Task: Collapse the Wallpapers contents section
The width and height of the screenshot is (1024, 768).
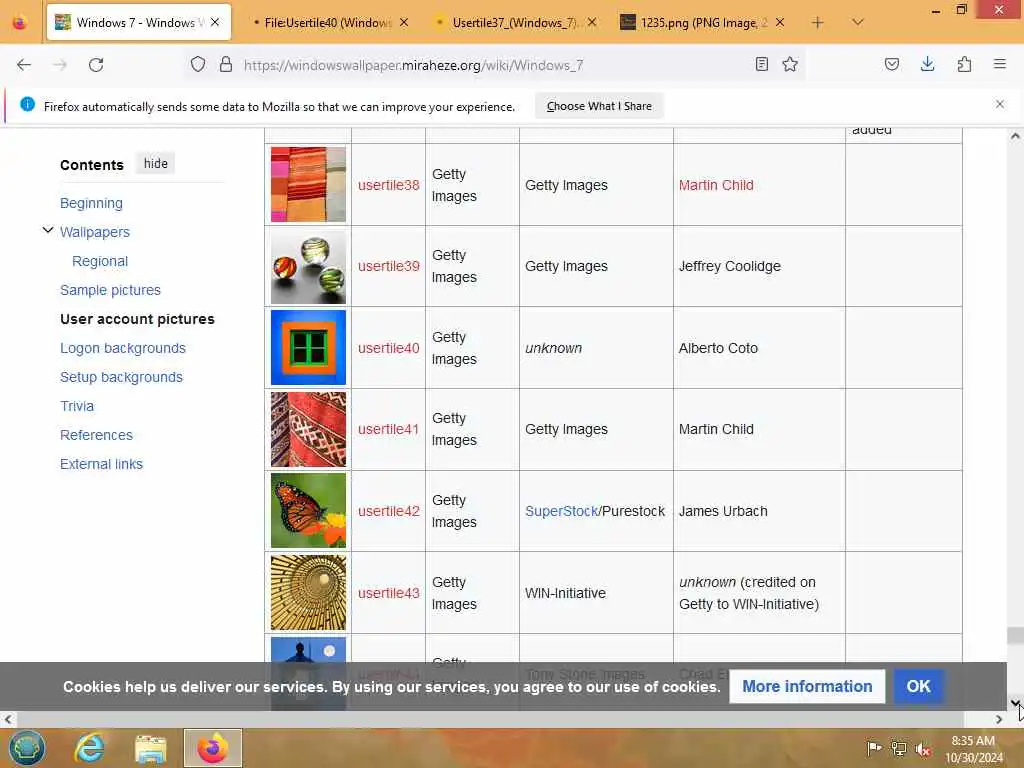Action: tap(48, 230)
